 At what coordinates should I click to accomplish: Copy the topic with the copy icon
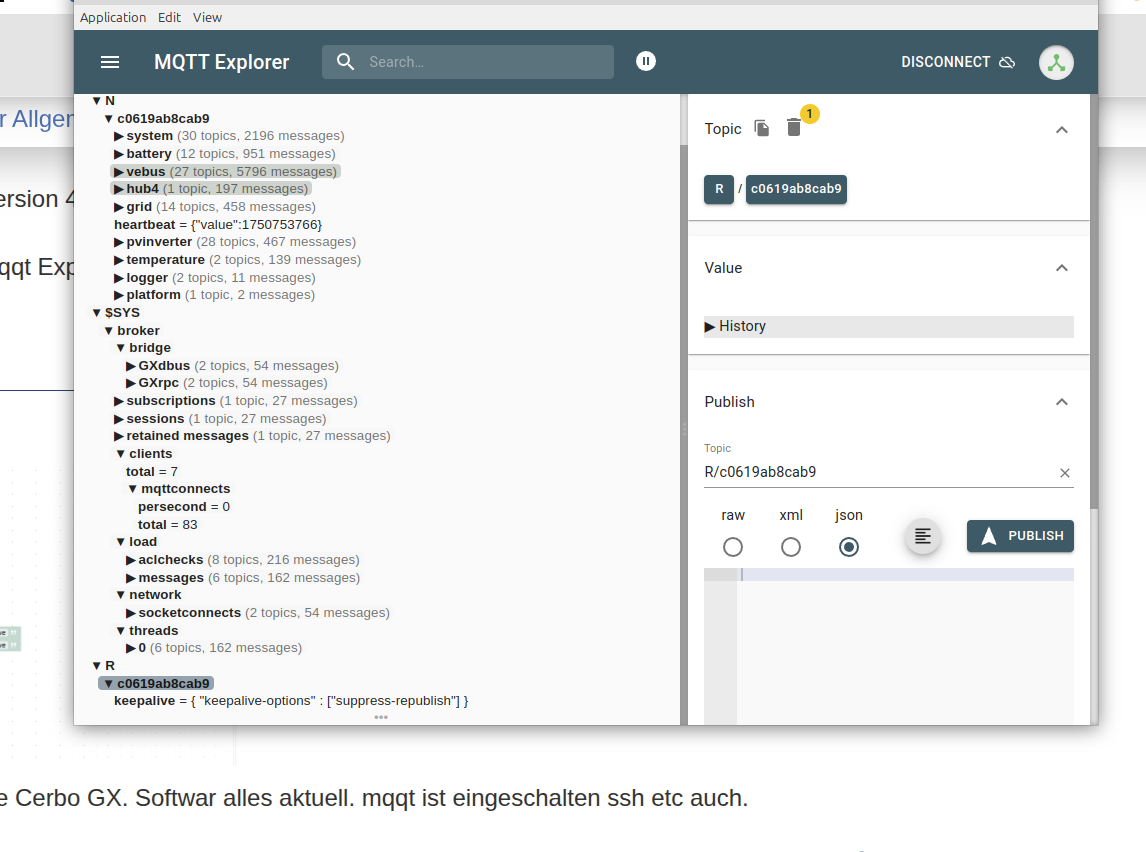coord(762,128)
